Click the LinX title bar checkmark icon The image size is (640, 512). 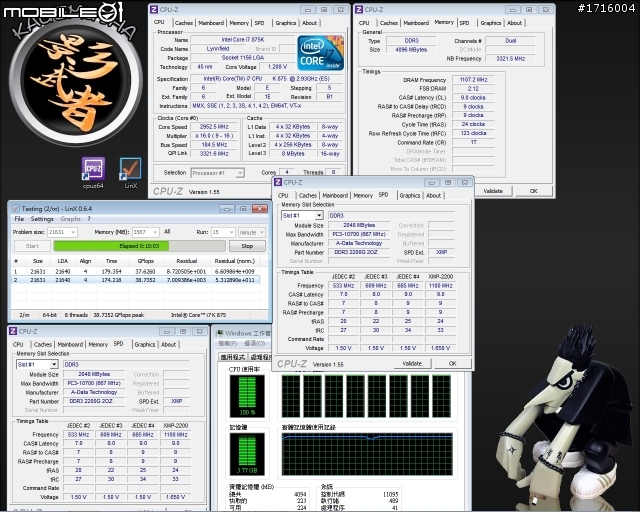[16, 209]
